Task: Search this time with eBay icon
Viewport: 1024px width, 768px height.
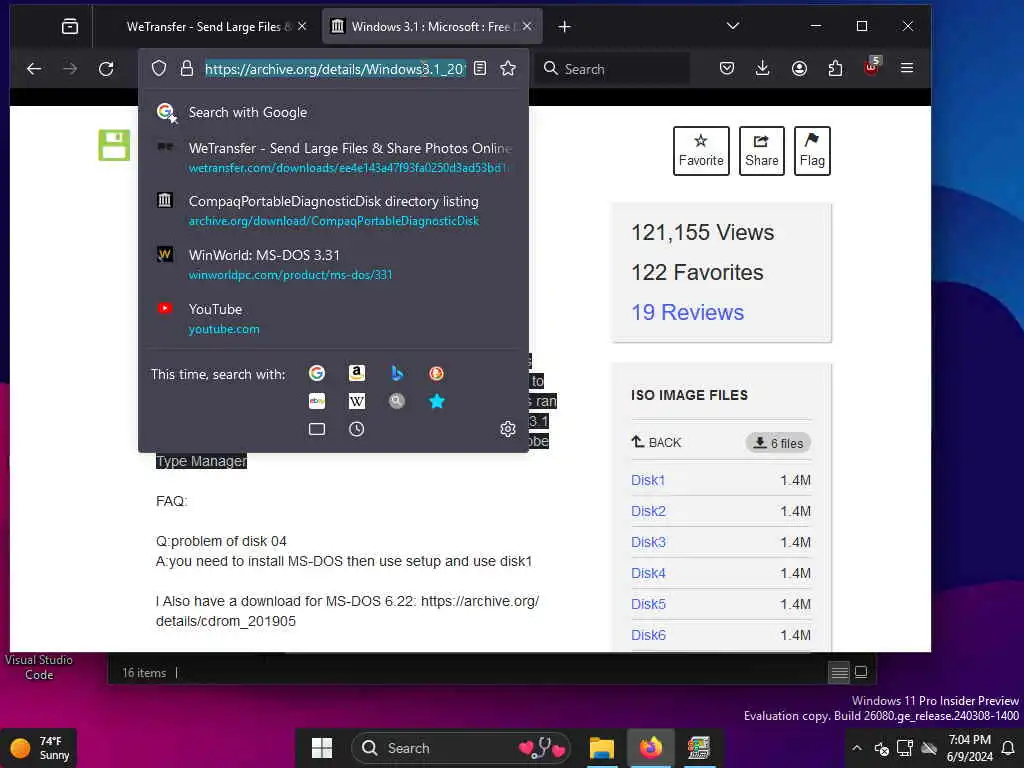Action: (317, 401)
